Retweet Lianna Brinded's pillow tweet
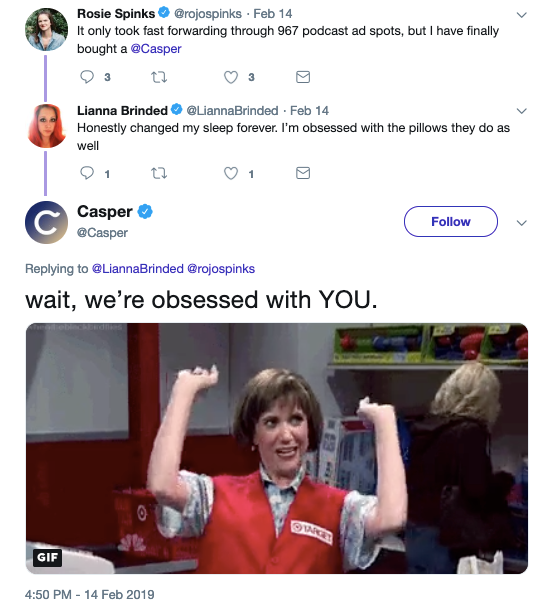The width and height of the screenshot is (550, 609). pos(158,173)
